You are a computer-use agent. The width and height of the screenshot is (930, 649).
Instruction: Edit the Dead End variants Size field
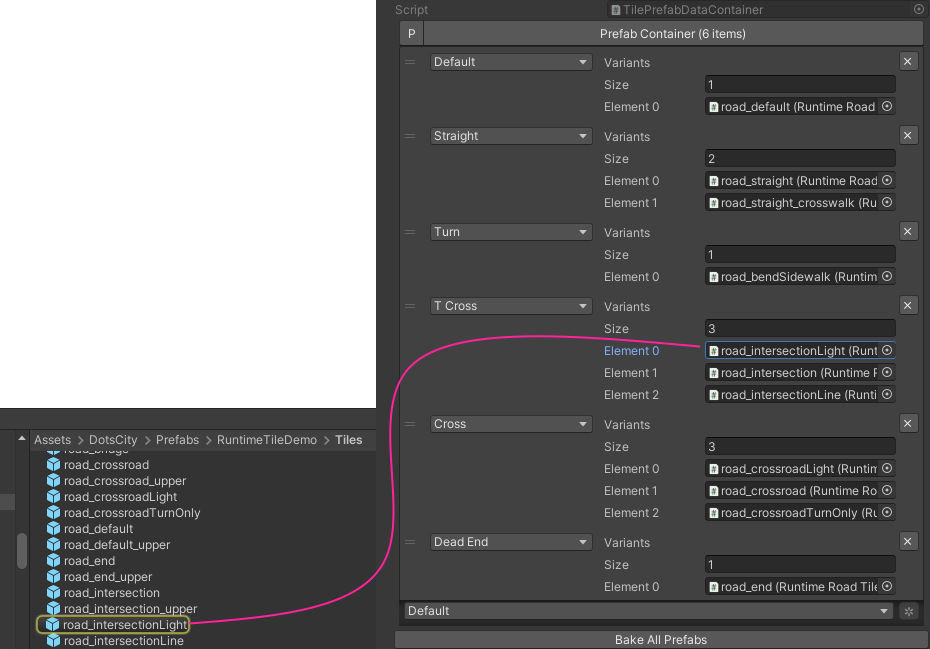tap(800, 565)
